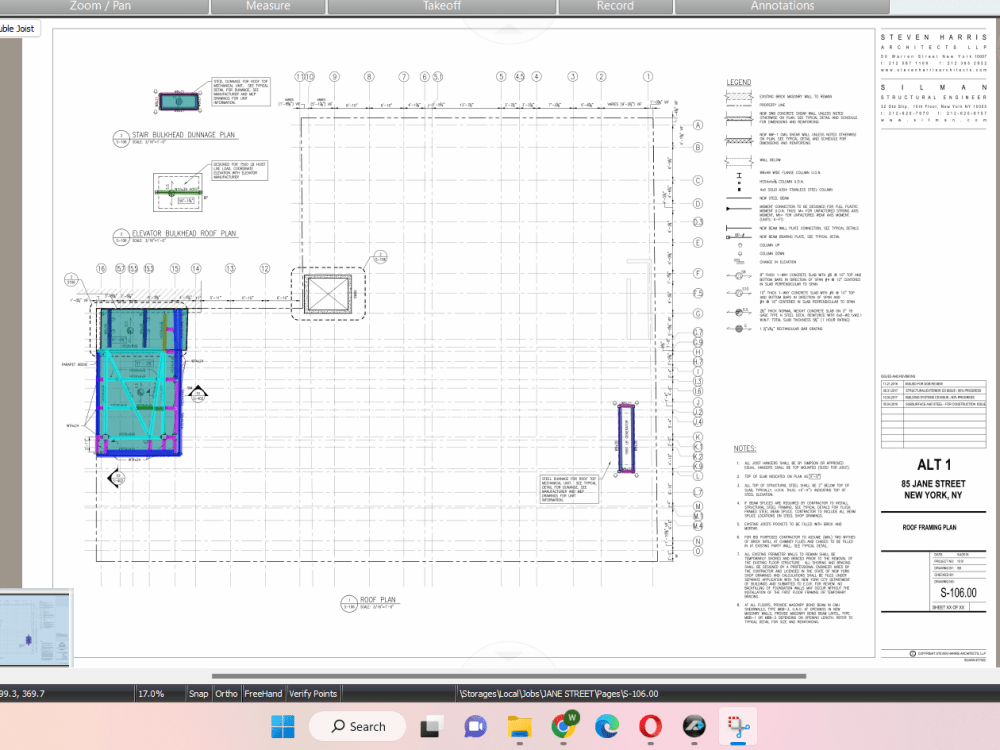Click the S-106.00 page path text
Image resolution: width=1000 pixels, height=750 pixels.
click(x=559, y=693)
